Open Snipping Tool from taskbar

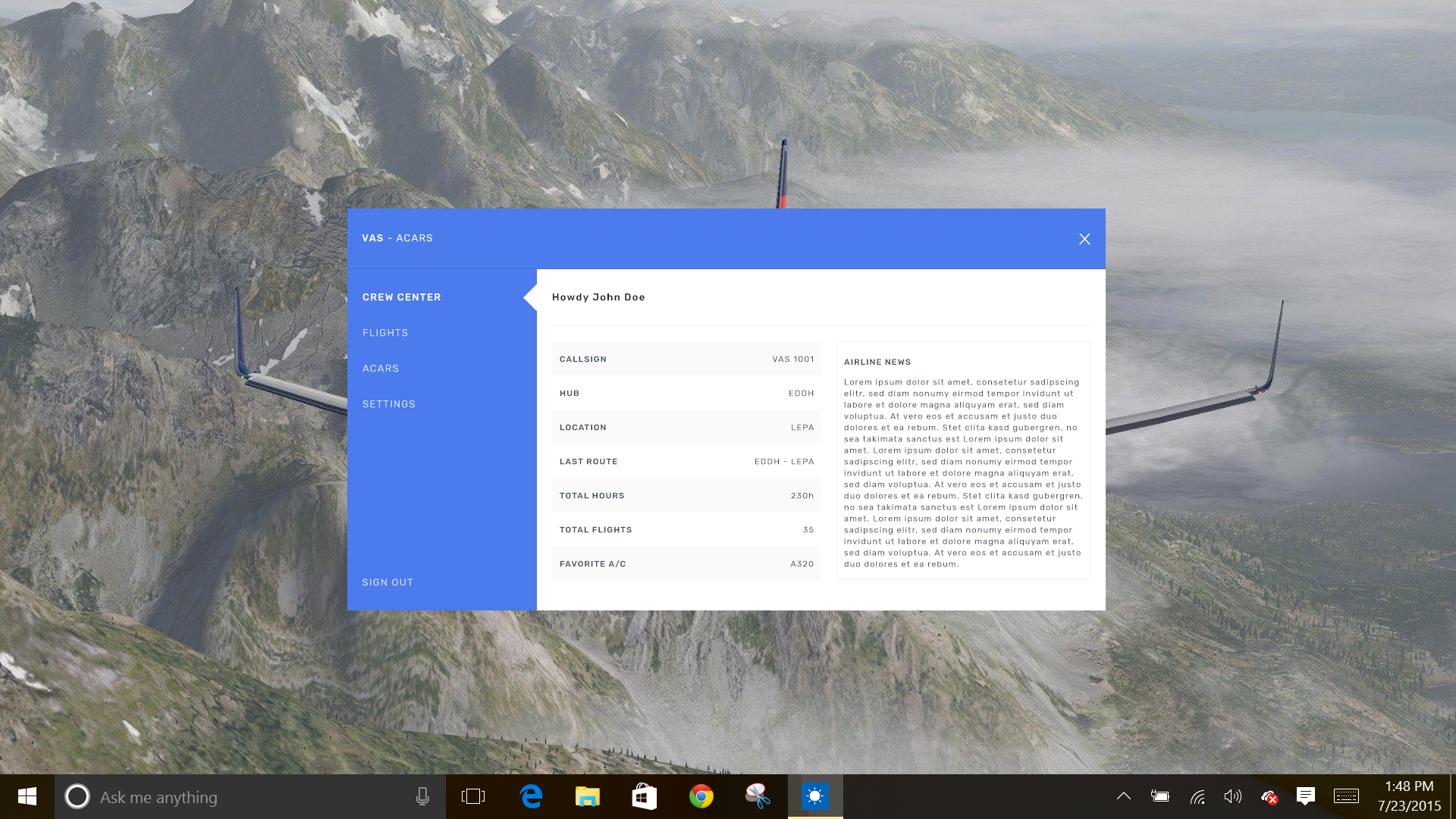tap(758, 796)
